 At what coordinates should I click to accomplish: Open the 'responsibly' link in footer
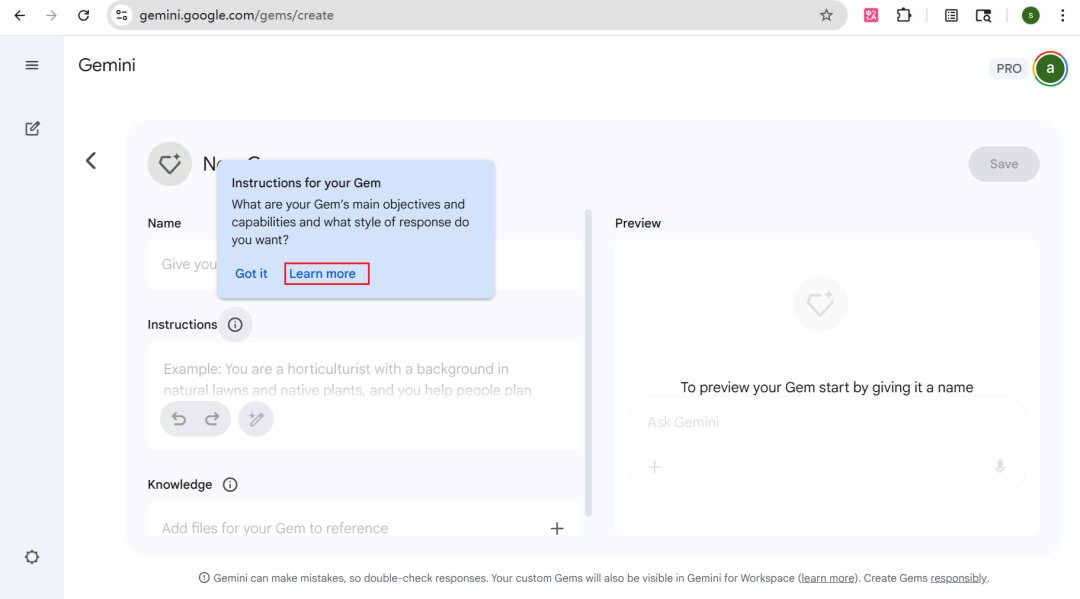pyautogui.click(x=958, y=578)
